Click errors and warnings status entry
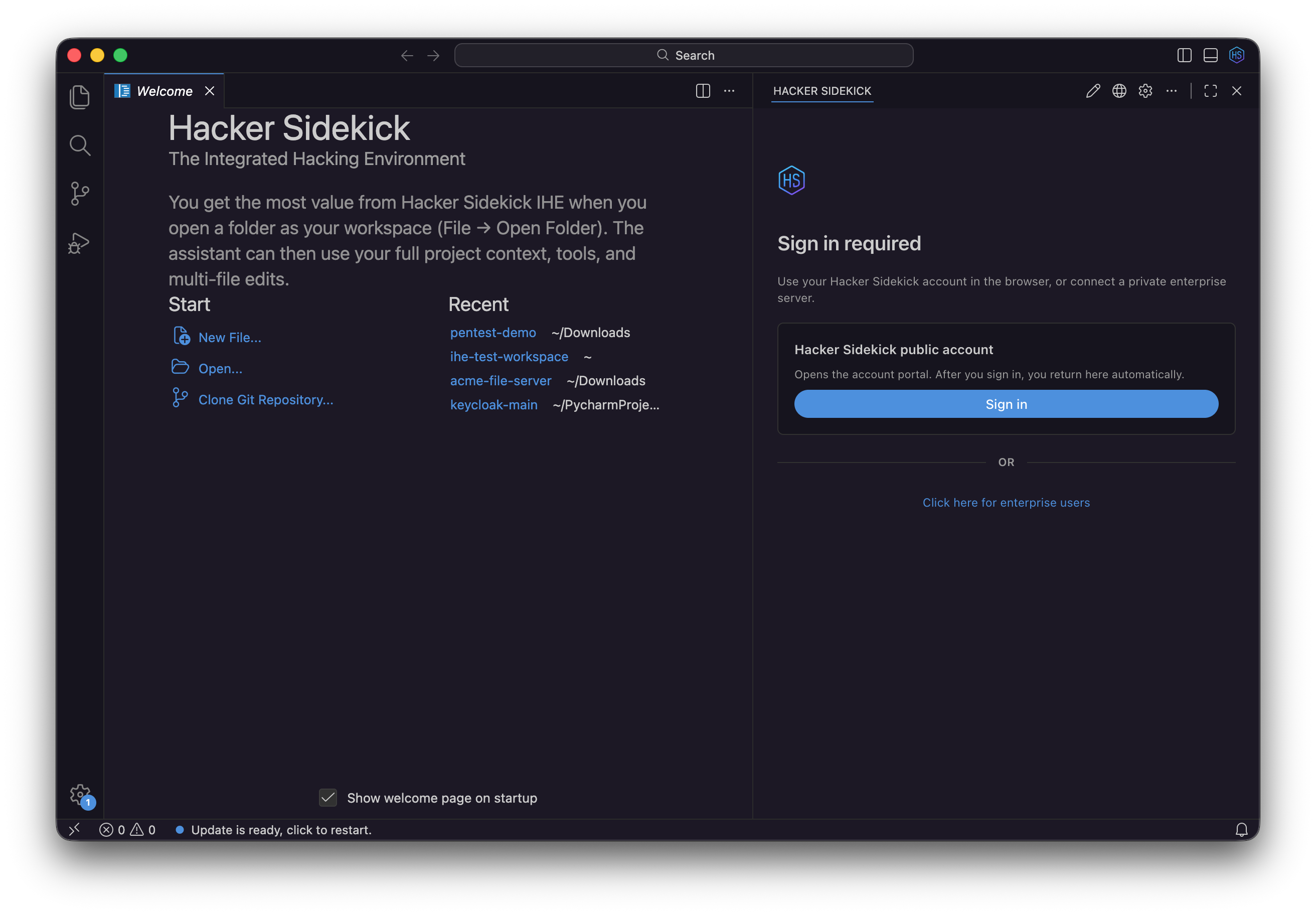This screenshot has height=915, width=1316. pyautogui.click(x=127, y=830)
